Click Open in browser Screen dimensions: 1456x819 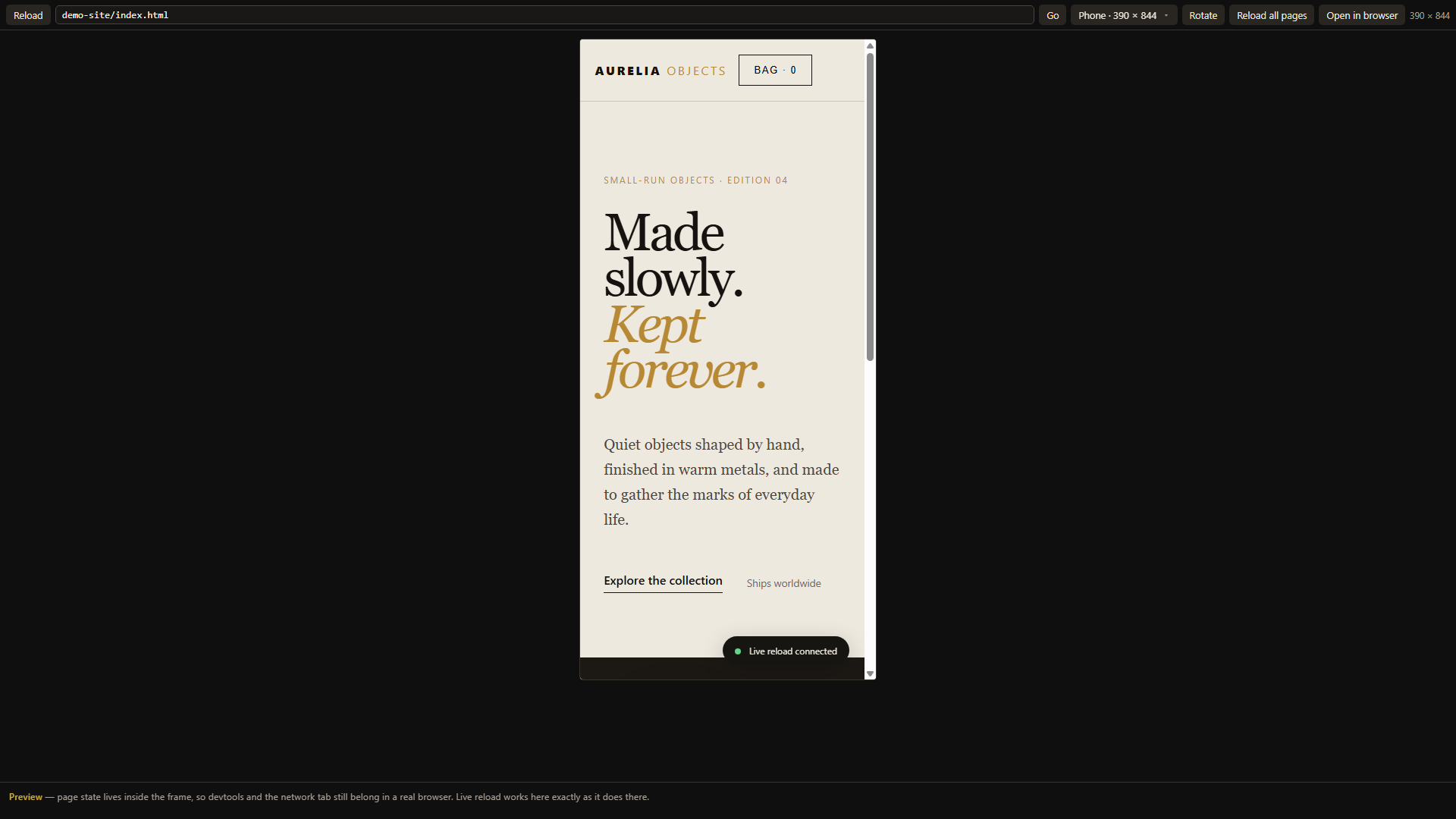point(1362,15)
